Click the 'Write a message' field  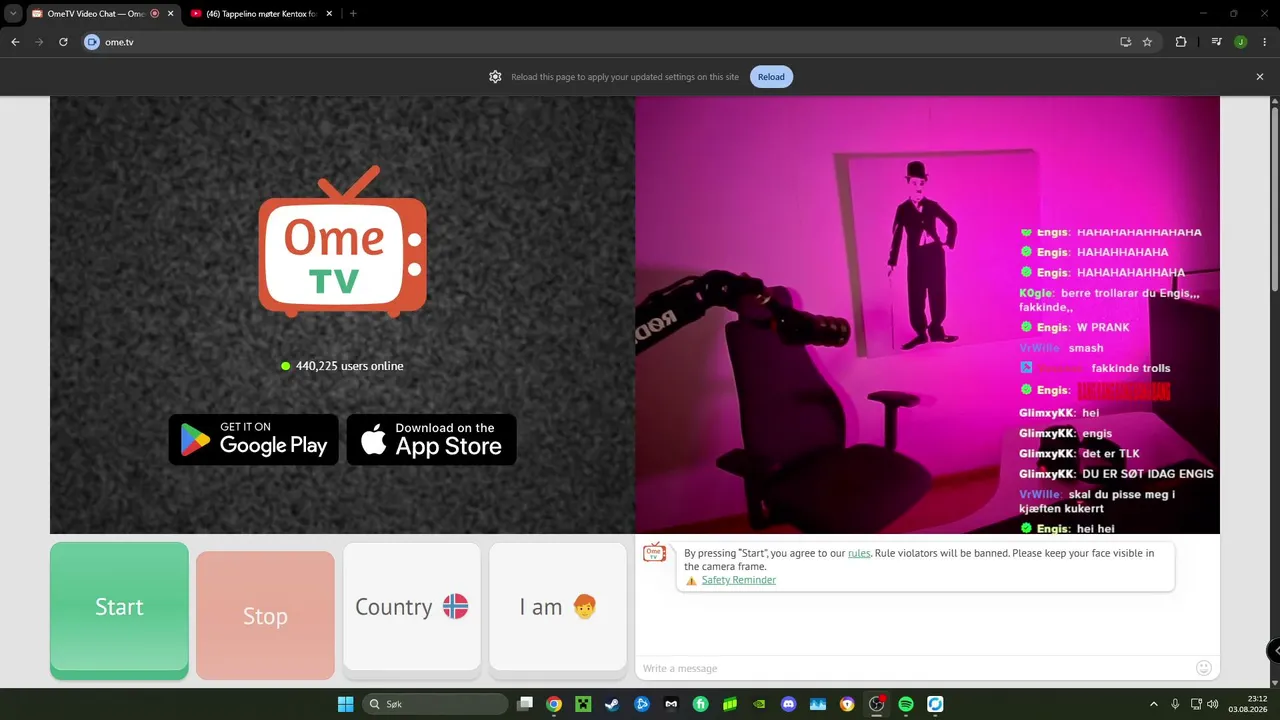(915, 668)
